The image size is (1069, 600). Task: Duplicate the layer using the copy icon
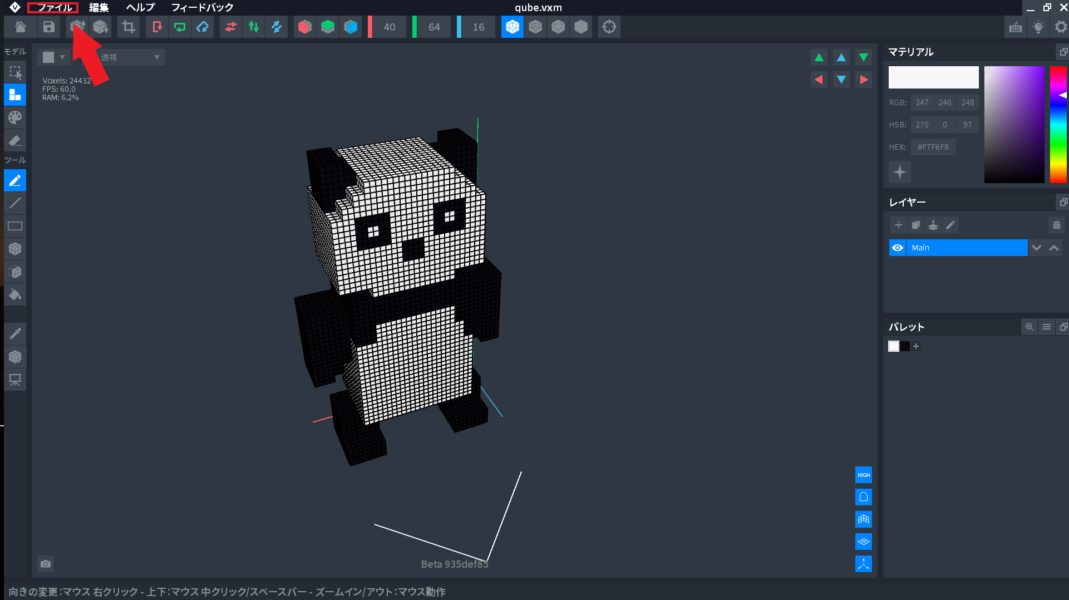tap(916, 225)
